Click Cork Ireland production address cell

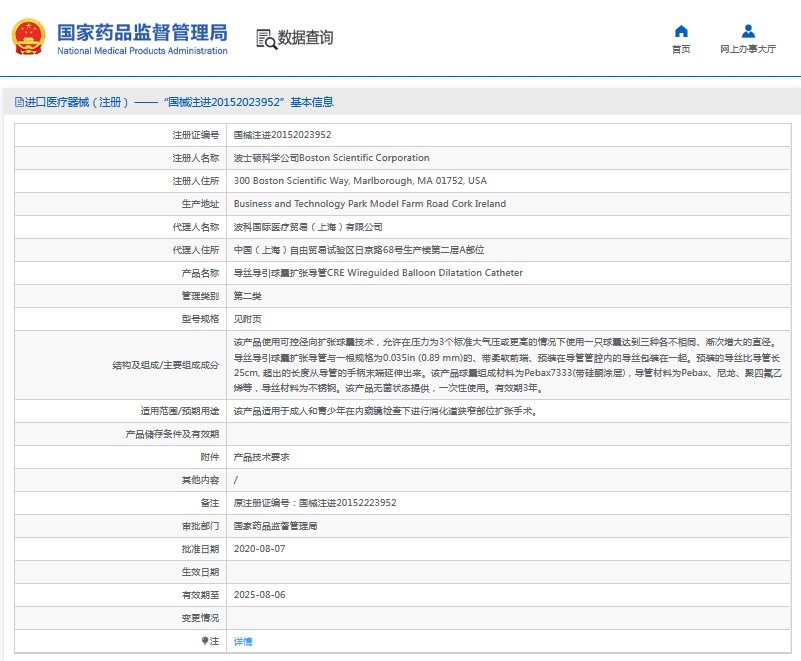(x=369, y=204)
